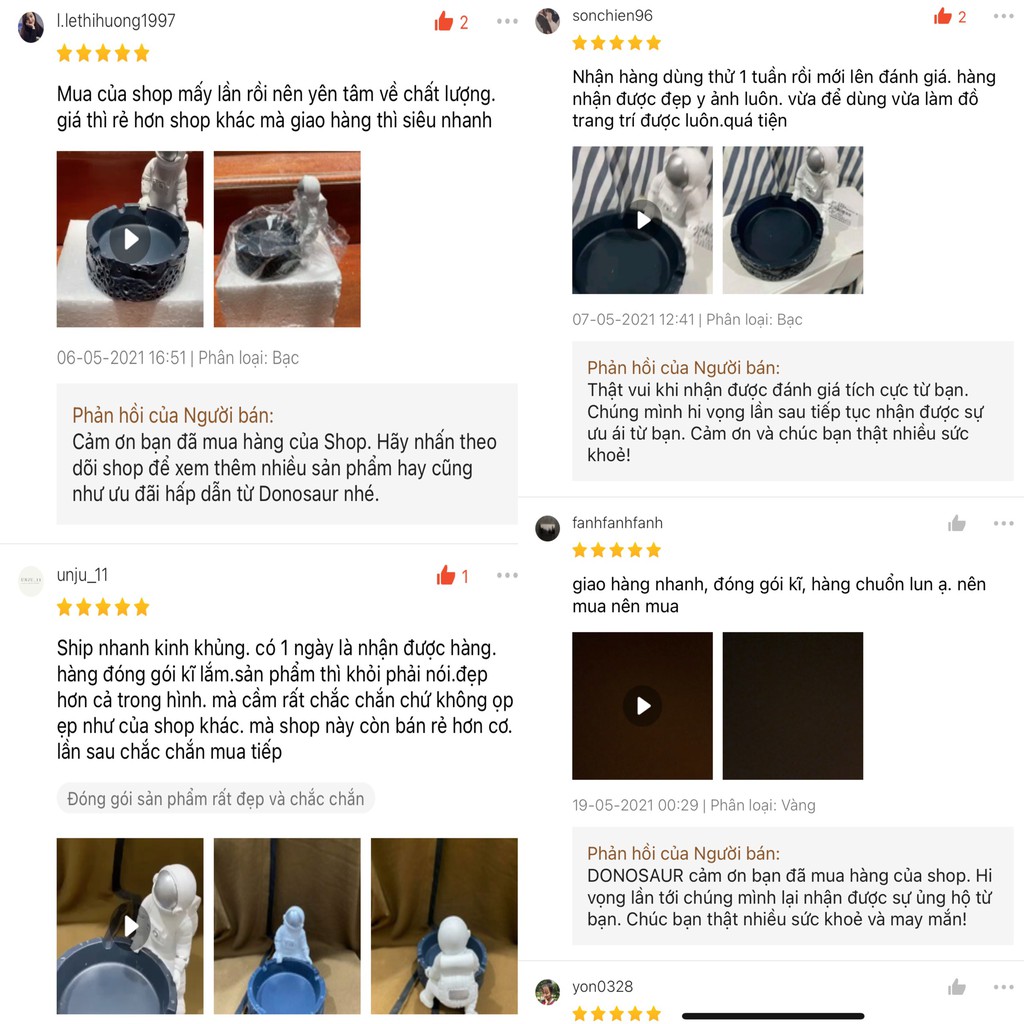This screenshot has height=1024, width=1024.
Task: Tap the 'Đóng gói sản phẩm rất đẹp' tag
Action: coord(216,799)
